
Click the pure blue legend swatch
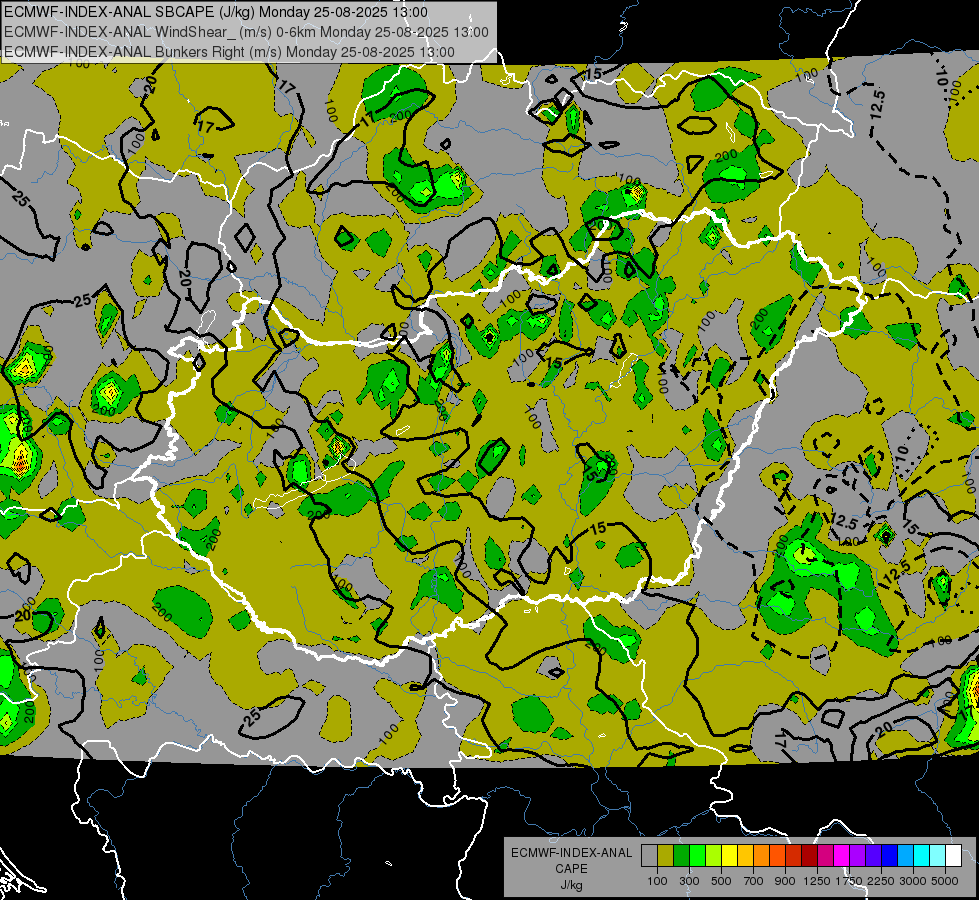coord(890,856)
